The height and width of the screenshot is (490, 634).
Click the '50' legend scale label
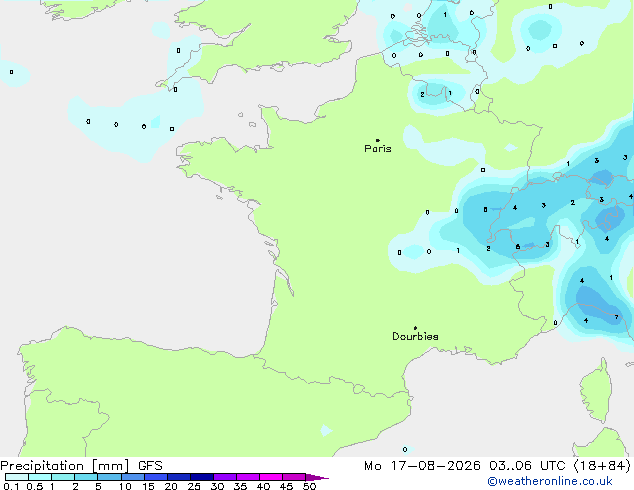(309, 486)
